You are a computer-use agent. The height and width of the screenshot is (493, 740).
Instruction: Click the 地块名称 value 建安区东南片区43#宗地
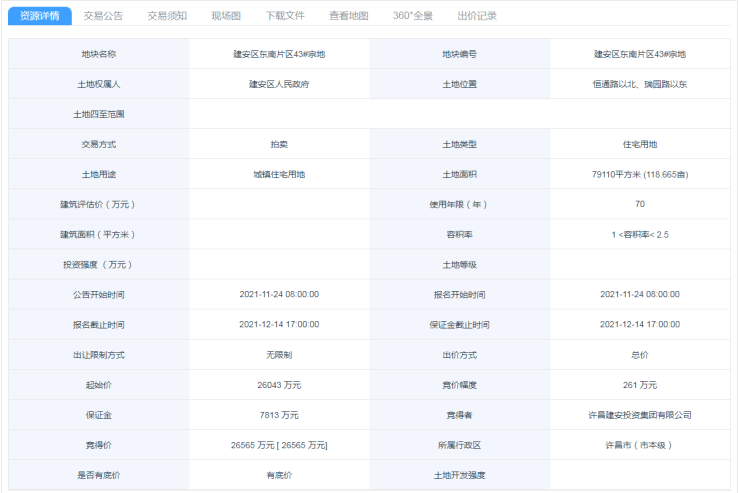pos(279,54)
